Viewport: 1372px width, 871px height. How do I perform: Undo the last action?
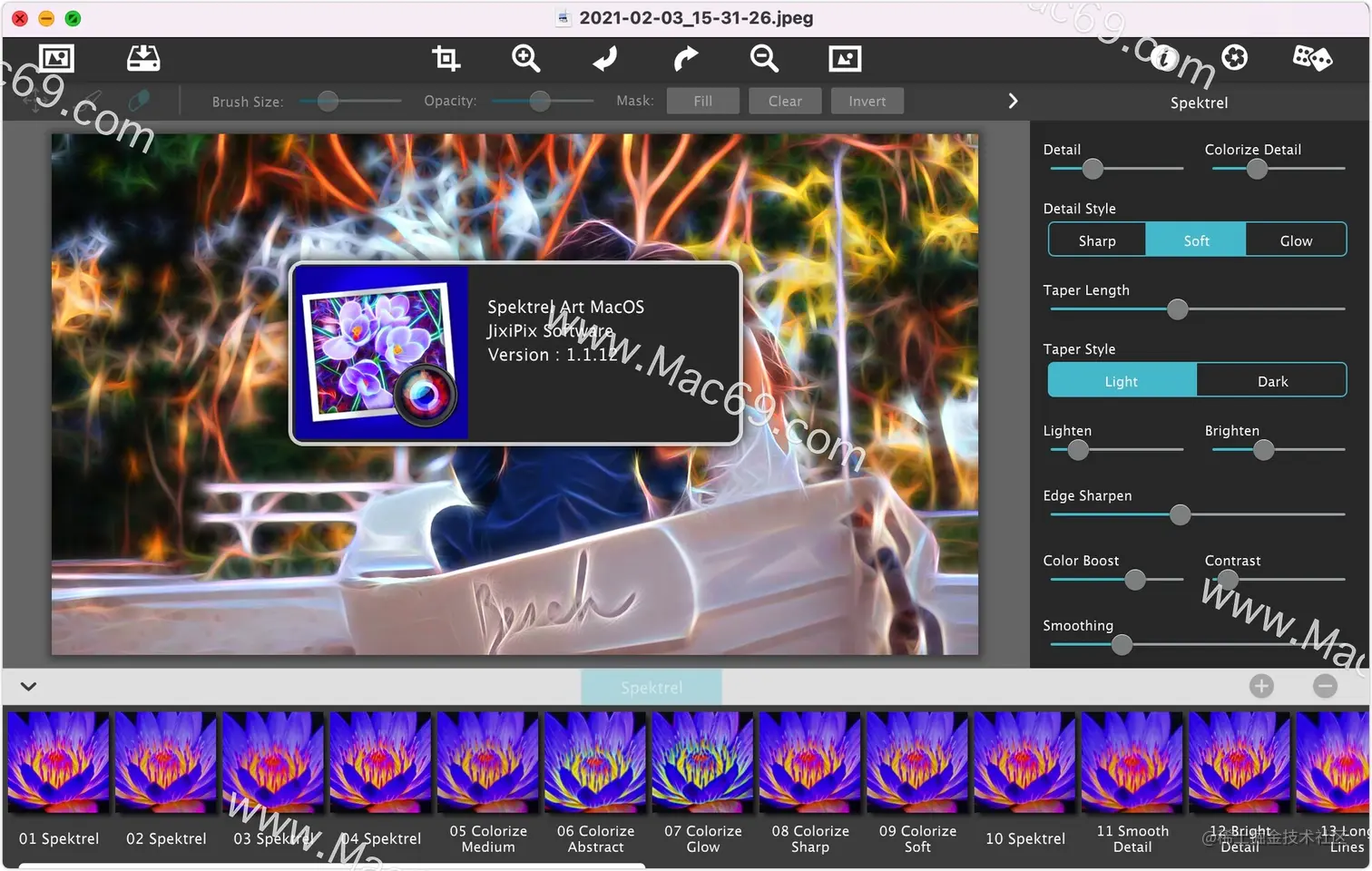tap(605, 59)
